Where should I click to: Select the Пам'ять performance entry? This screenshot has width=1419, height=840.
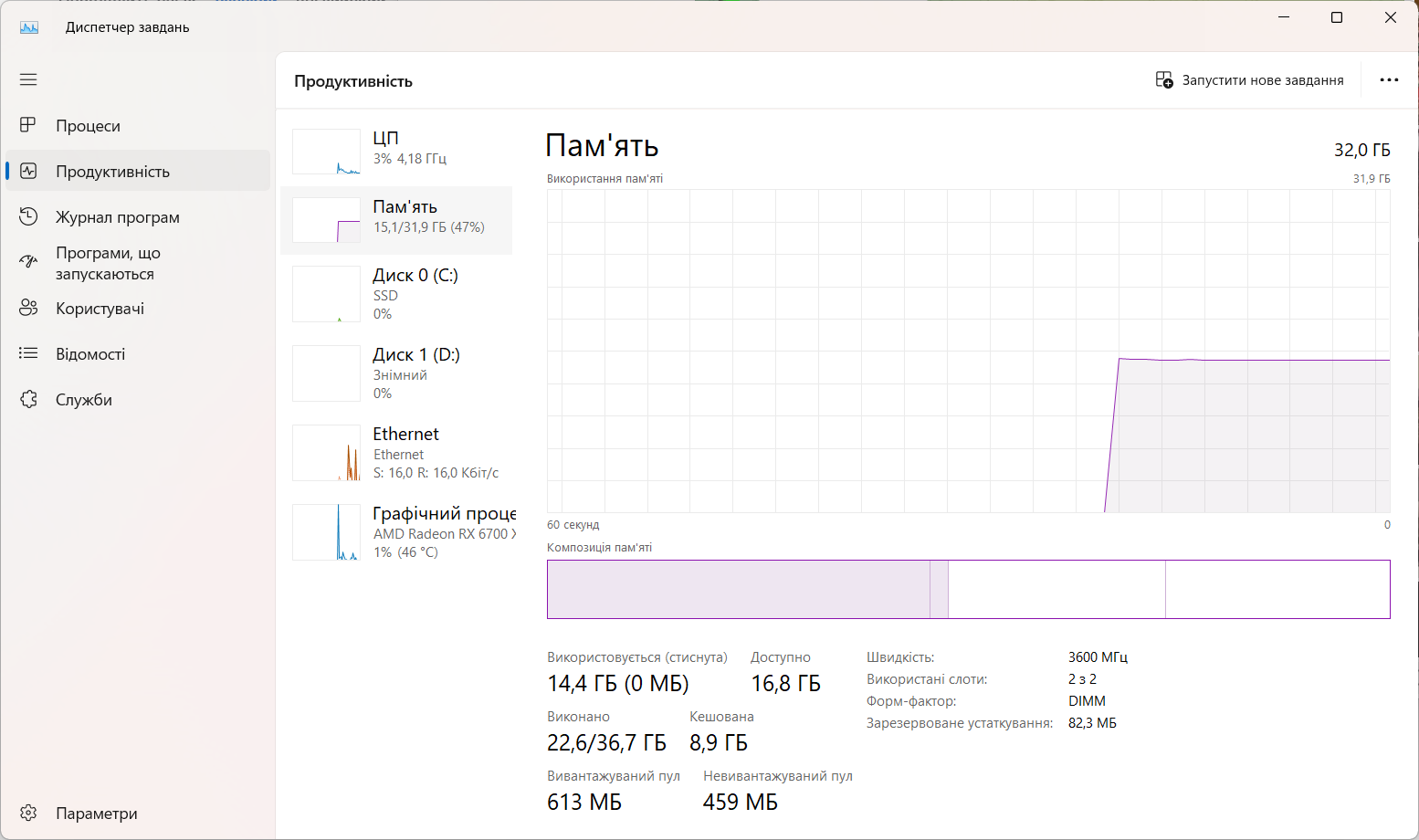point(396,220)
